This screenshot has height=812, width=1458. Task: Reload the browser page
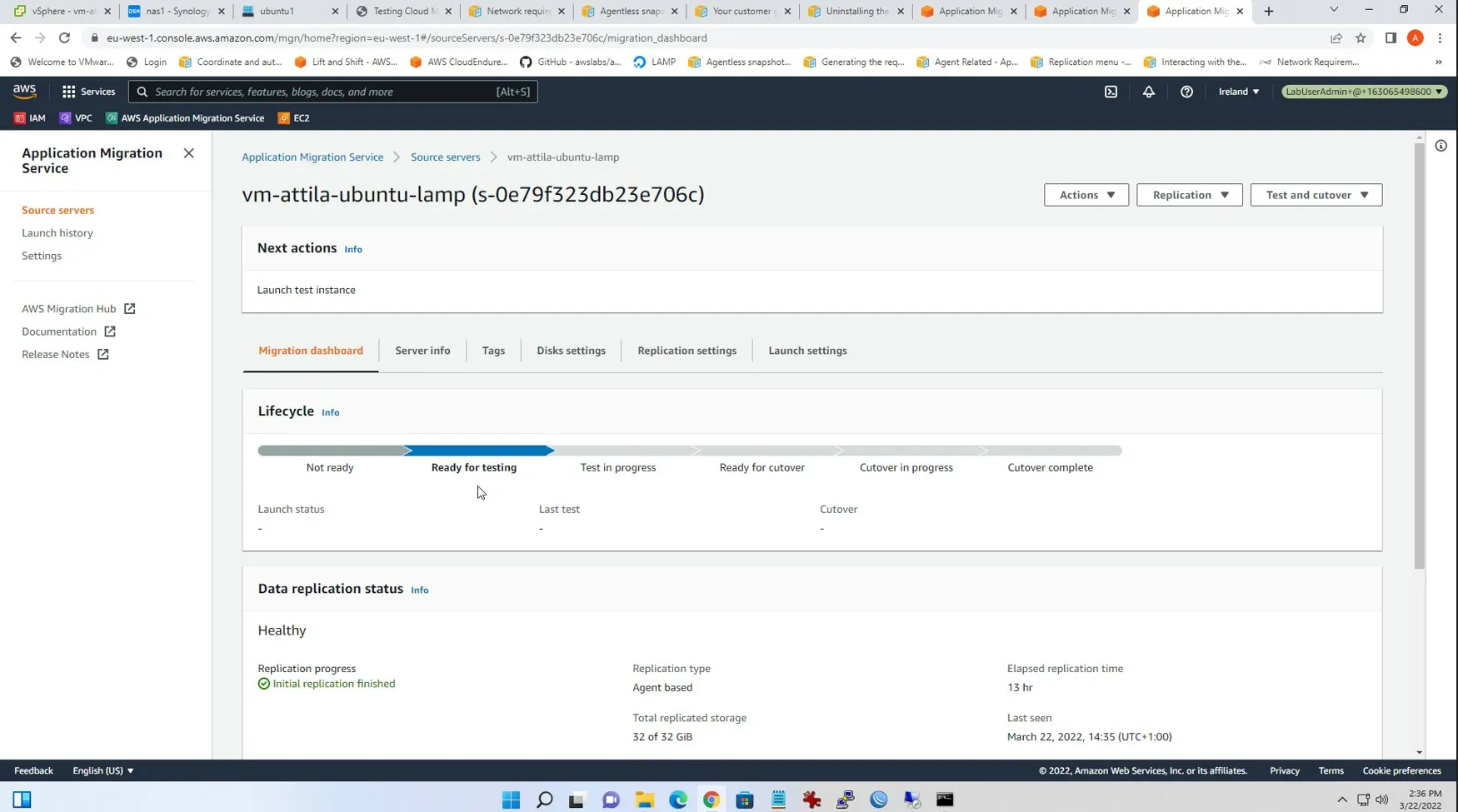pyautogui.click(x=64, y=37)
